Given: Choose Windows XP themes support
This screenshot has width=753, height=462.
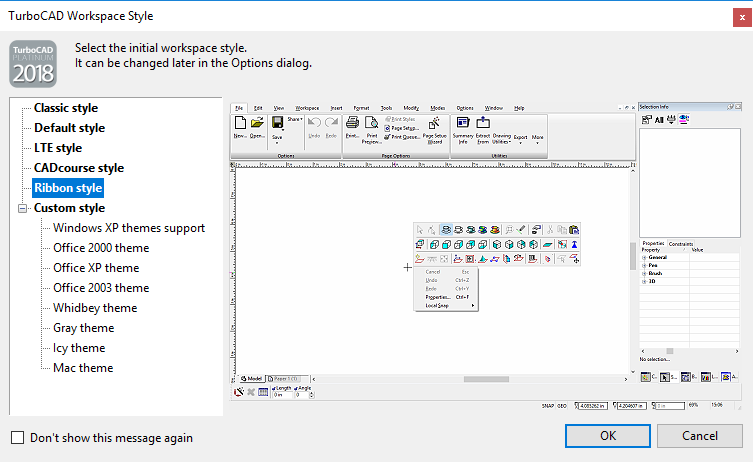Looking at the screenshot, I should tap(129, 228).
